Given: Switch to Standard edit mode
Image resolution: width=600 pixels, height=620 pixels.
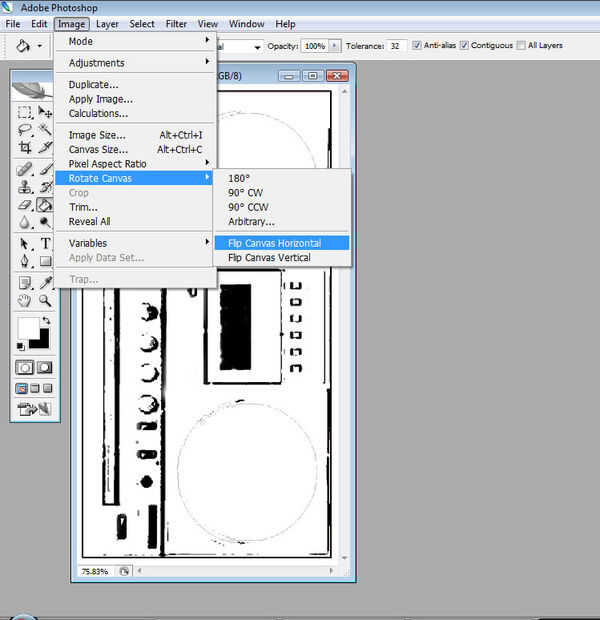Looking at the screenshot, I should click(x=25, y=368).
